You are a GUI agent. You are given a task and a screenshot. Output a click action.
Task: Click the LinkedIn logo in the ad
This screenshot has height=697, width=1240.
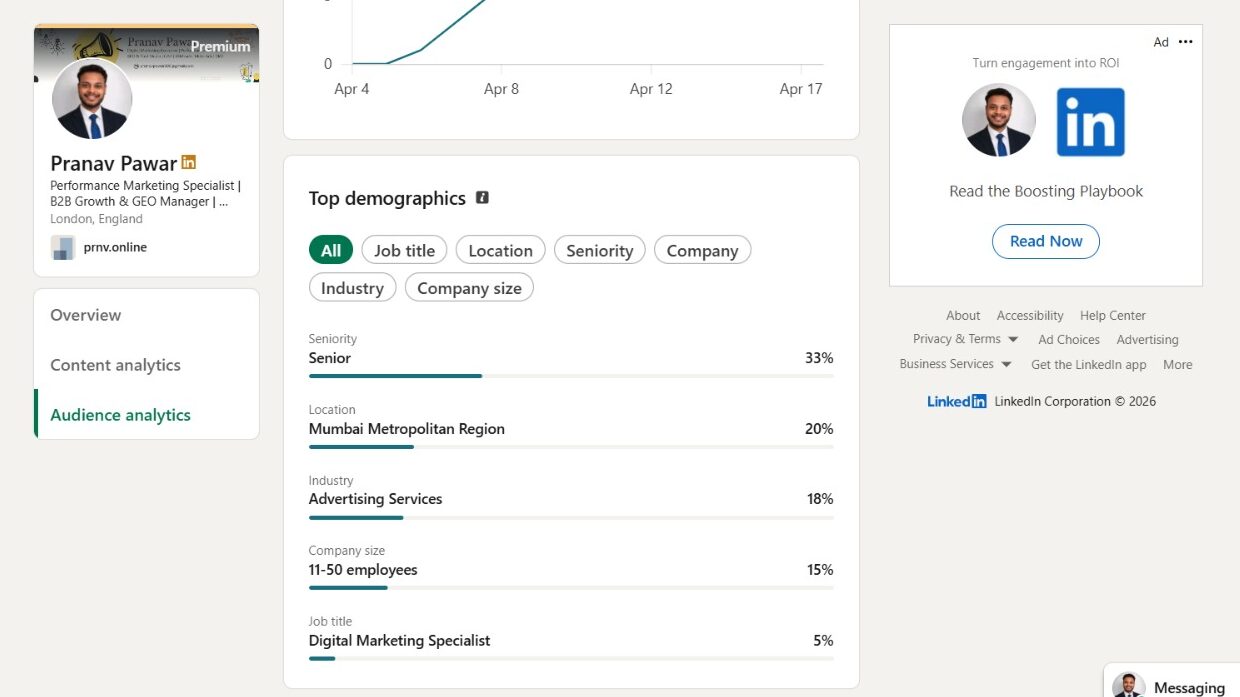pyautogui.click(x=1090, y=122)
